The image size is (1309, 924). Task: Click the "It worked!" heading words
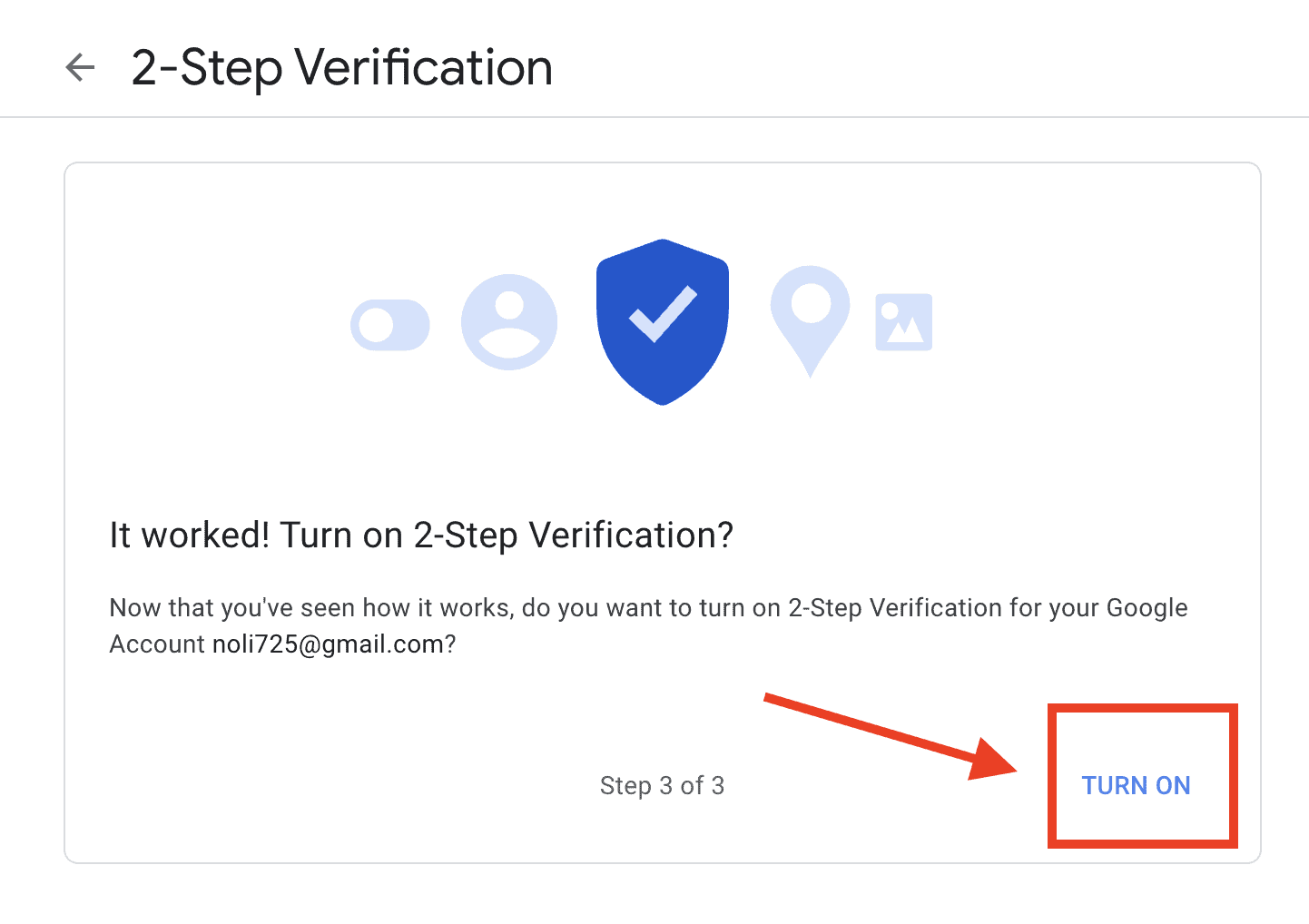coord(189,536)
